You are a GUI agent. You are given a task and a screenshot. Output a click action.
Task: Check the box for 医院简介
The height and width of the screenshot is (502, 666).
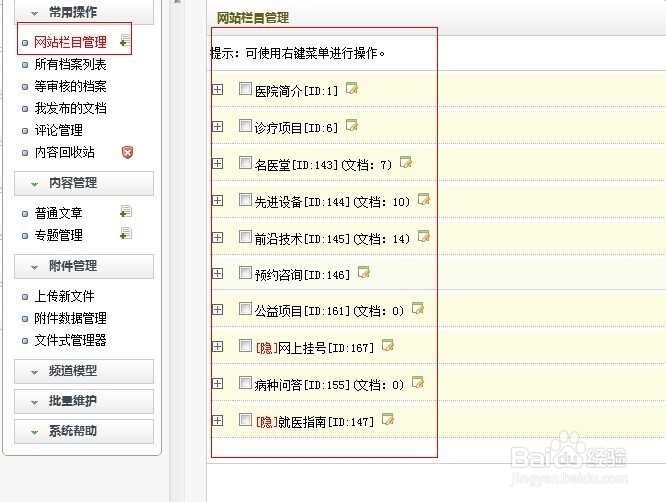pyautogui.click(x=245, y=88)
